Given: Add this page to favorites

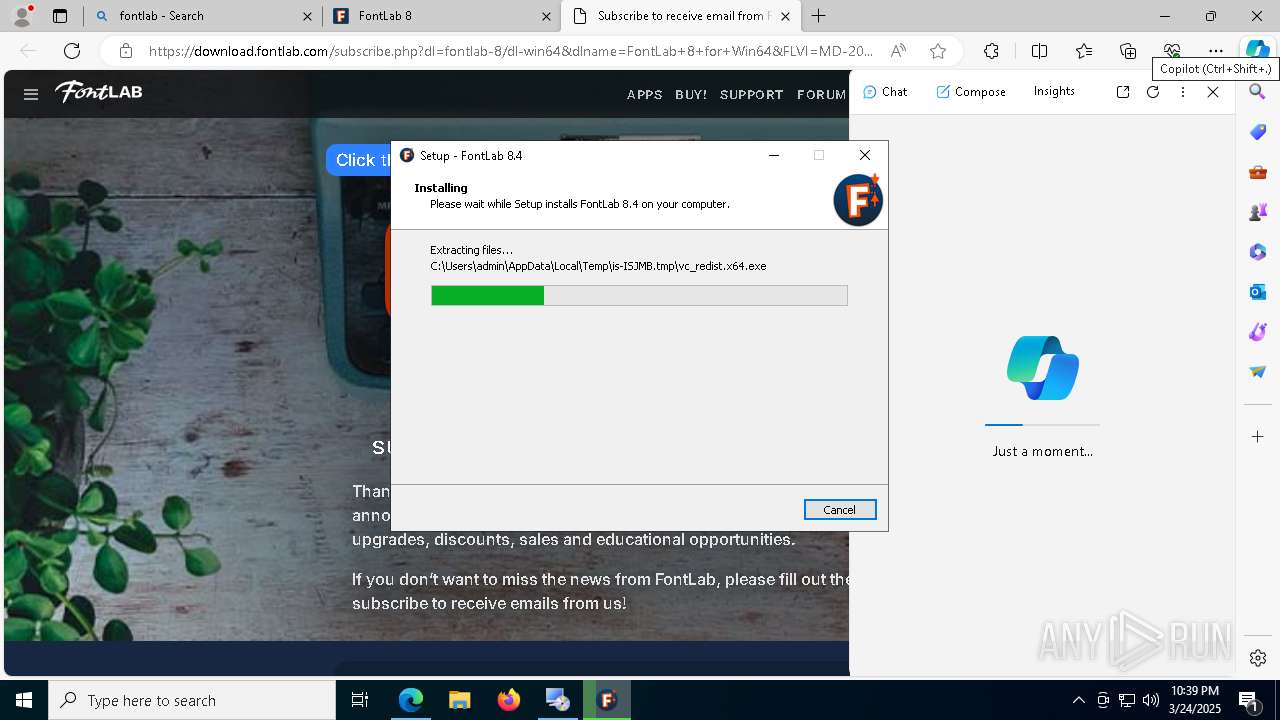Looking at the screenshot, I should coord(938,51).
